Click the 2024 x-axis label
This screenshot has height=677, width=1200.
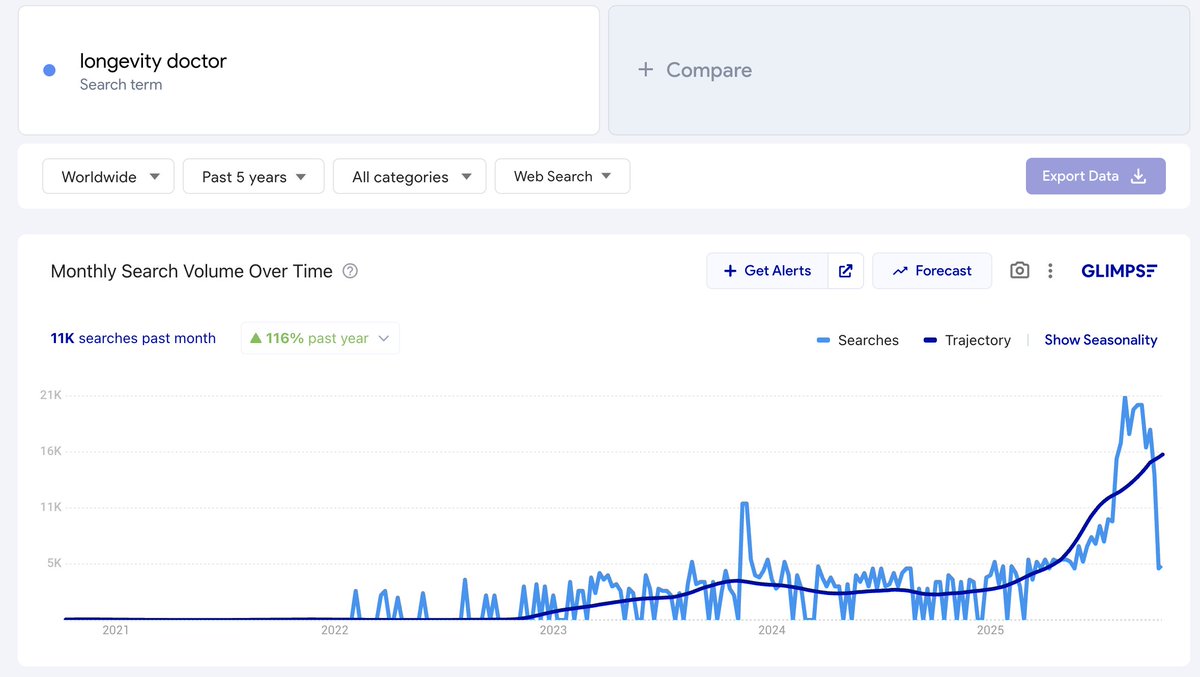771,630
